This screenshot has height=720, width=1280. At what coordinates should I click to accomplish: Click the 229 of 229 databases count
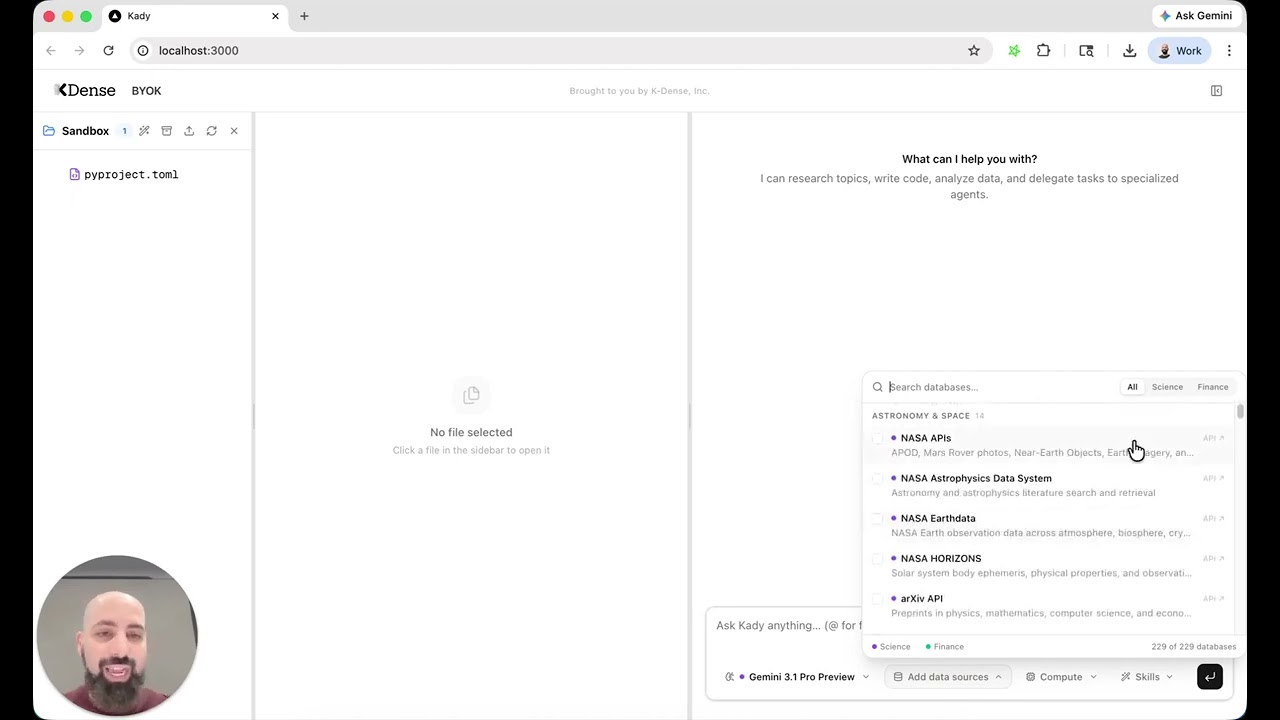[x=1194, y=647]
